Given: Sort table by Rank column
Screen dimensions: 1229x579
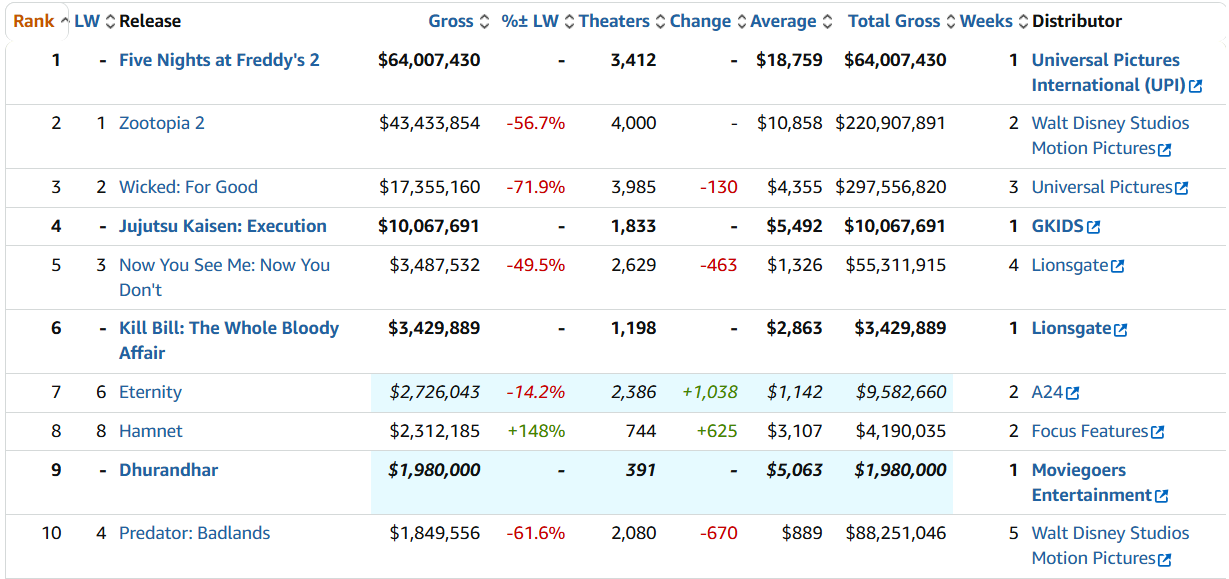Looking at the screenshot, I should tap(34, 21).
